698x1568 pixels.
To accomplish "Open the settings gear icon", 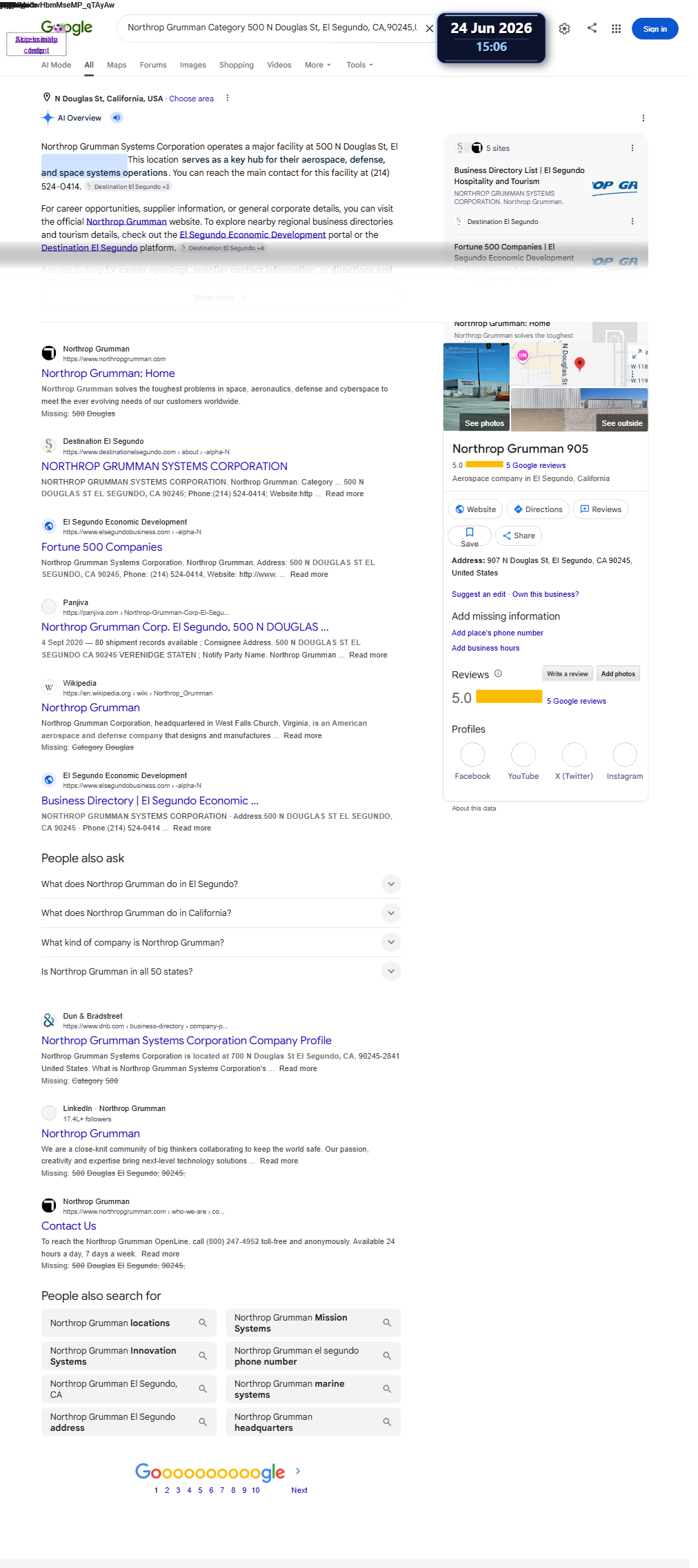I will pyautogui.click(x=564, y=29).
